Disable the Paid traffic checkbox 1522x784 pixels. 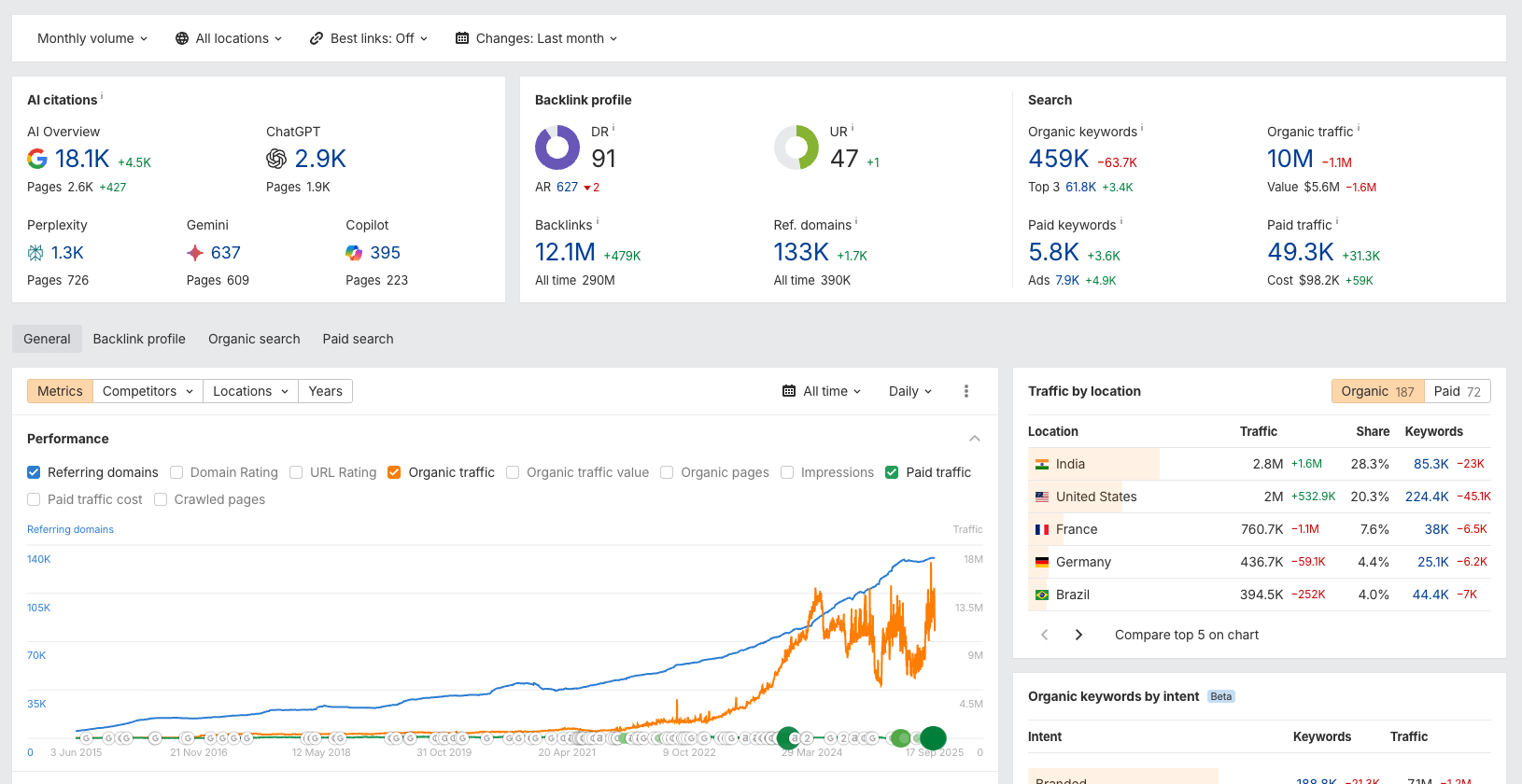[892, 472]
